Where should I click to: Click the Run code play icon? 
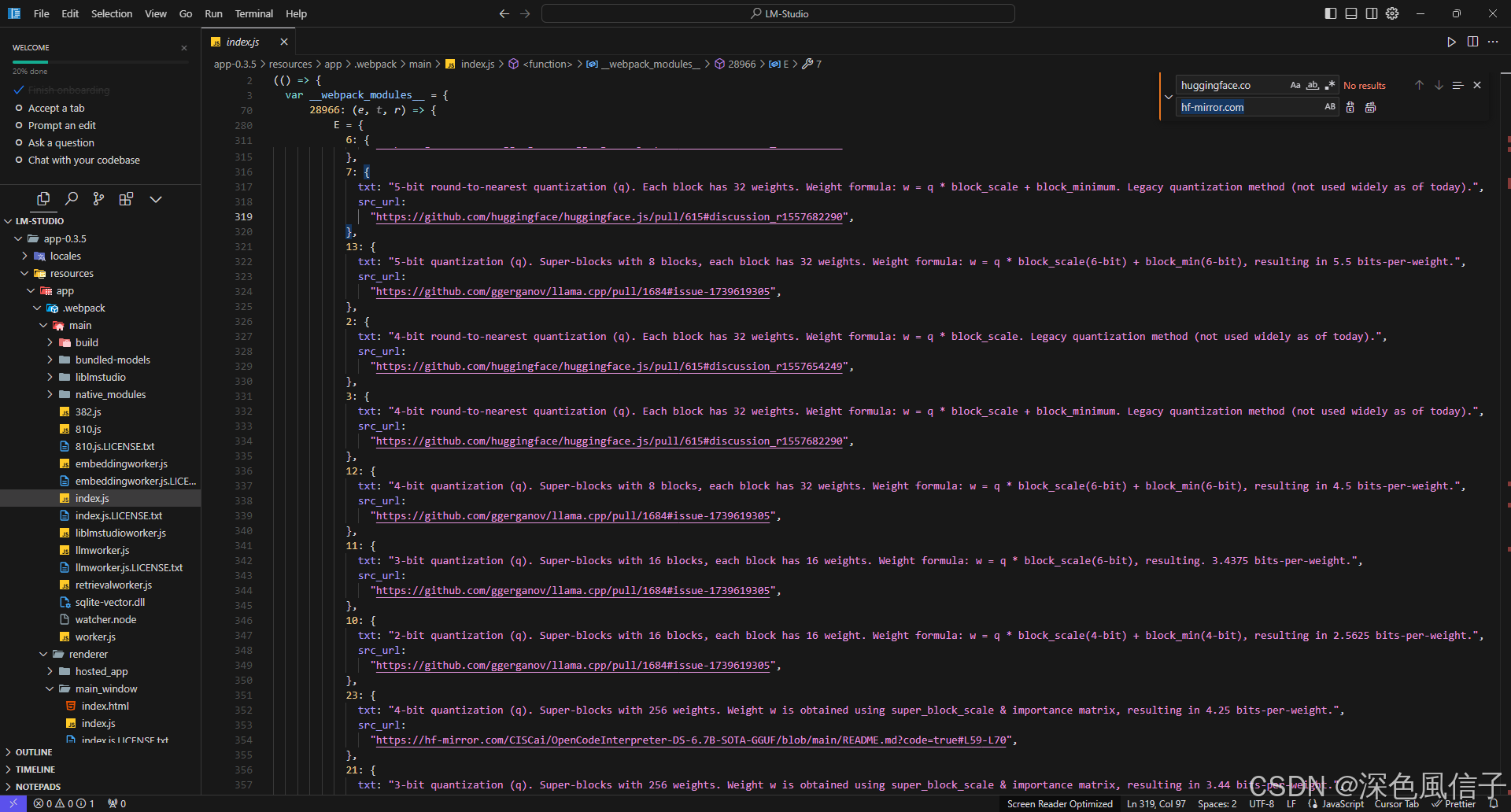(x=1451, y=42)
